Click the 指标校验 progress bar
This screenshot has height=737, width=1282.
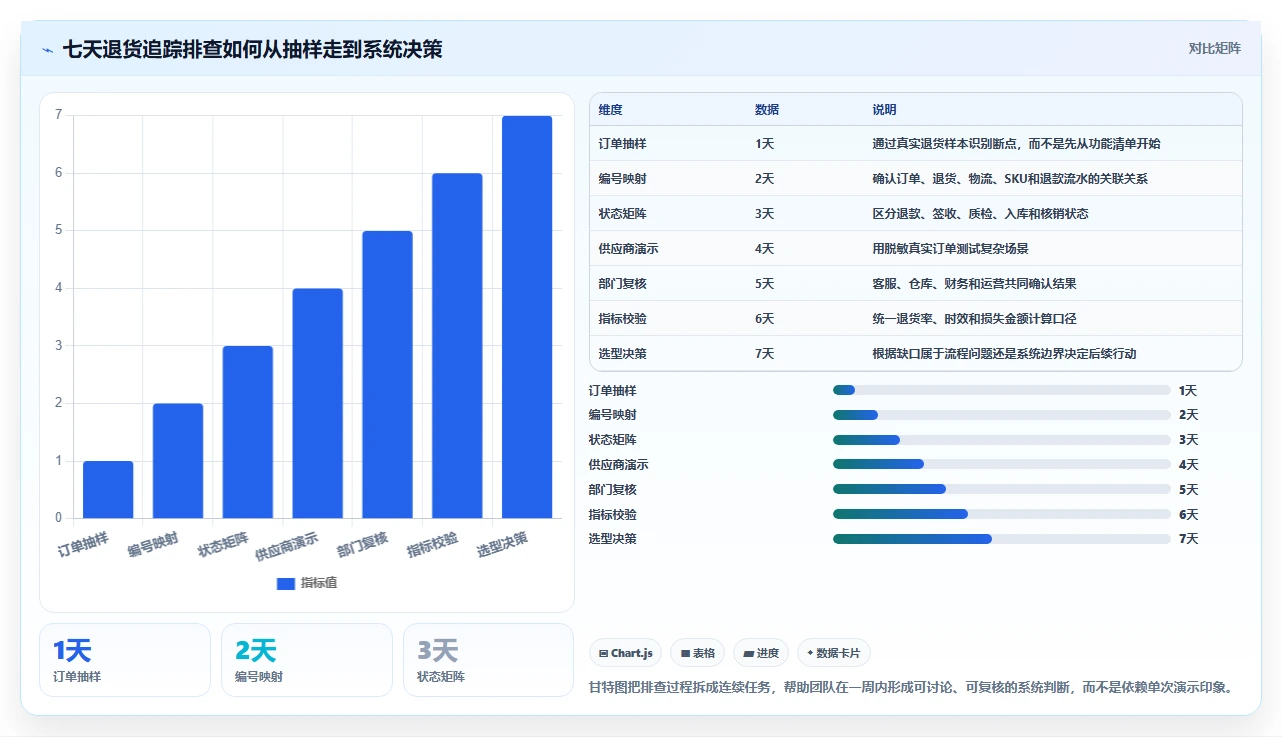(x=1001, y=514)
